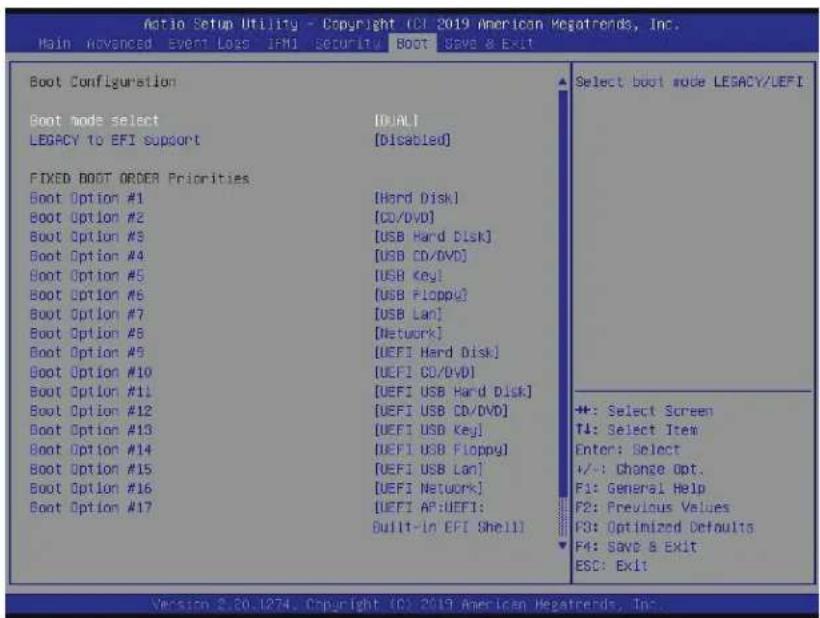Click the ESC: Exit hint

pos(611,566)
